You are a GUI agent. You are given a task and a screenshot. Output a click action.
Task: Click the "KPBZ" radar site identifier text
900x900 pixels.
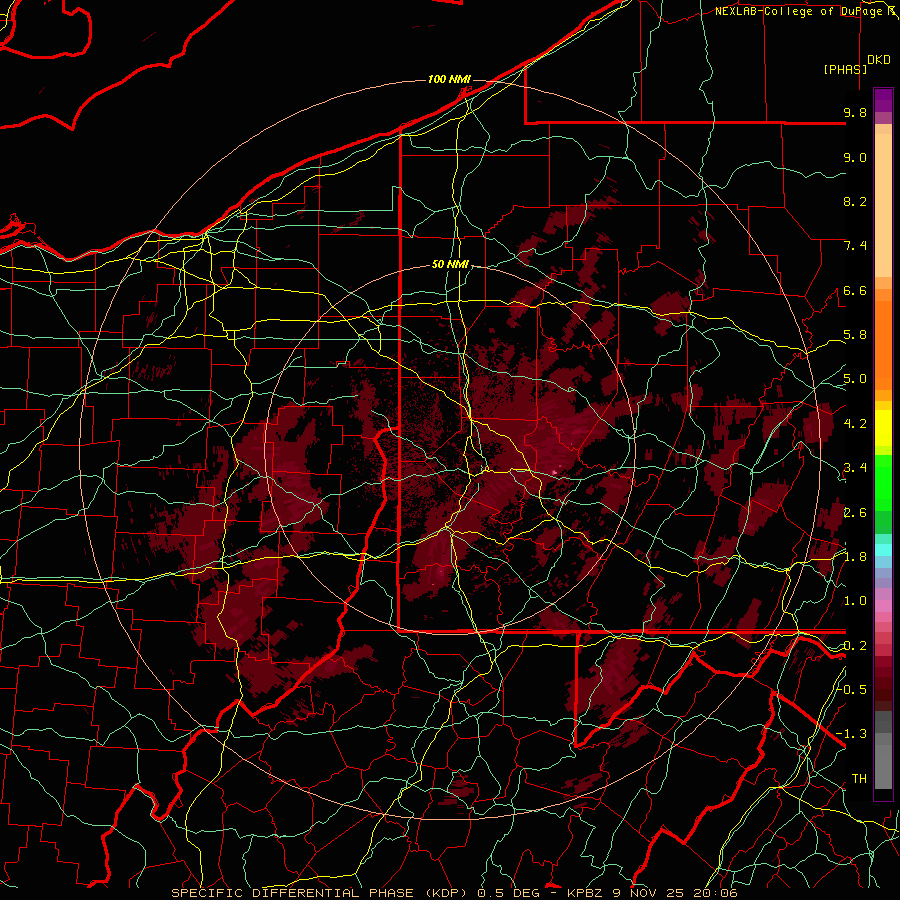click(x=585, y=893)
